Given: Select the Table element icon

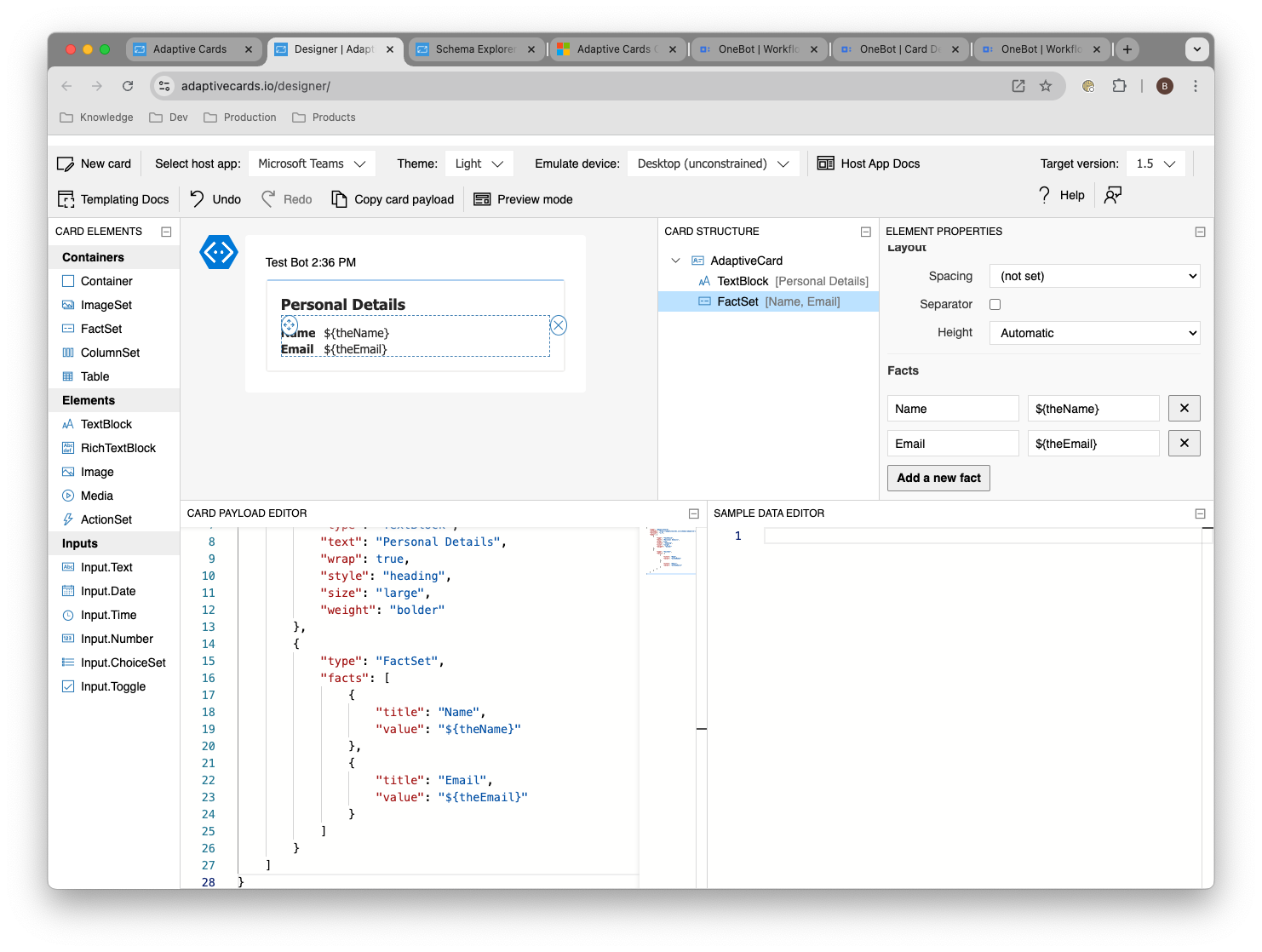Looking at the screenshot, I should click(68, 376).
